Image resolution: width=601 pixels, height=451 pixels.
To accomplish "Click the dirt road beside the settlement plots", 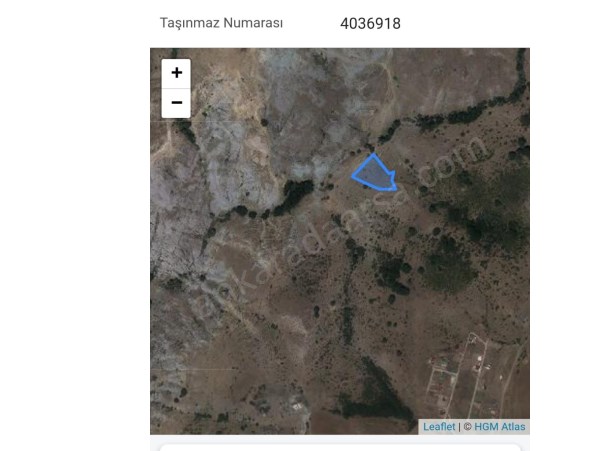I will [x=514, y=377].
